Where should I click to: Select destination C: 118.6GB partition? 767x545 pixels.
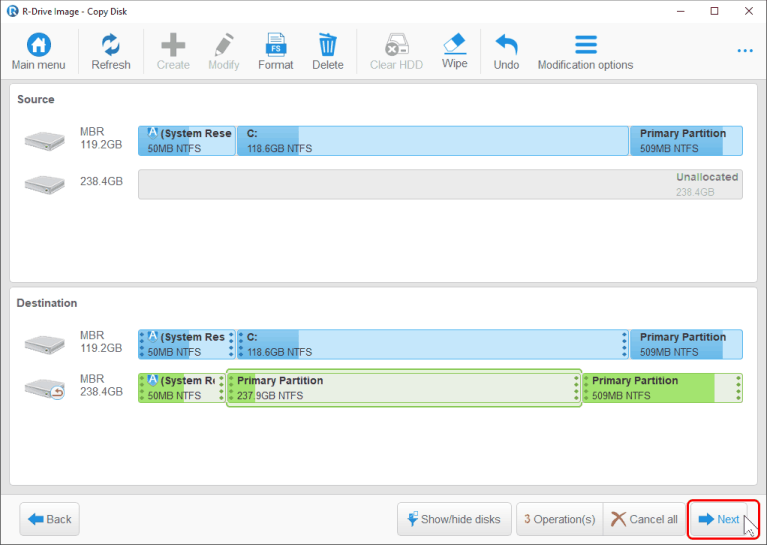click(x=433, y=344)
